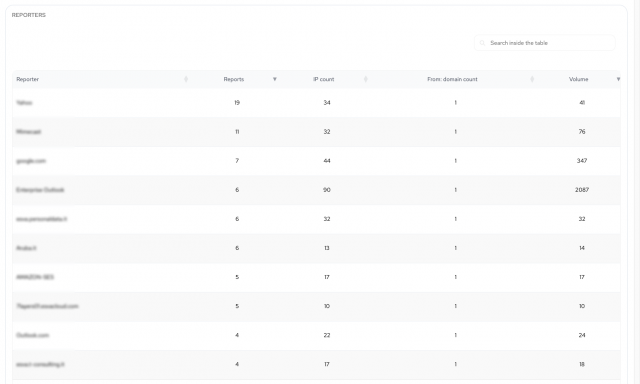Select the google.com reporter name

click(x=31, y=161)
